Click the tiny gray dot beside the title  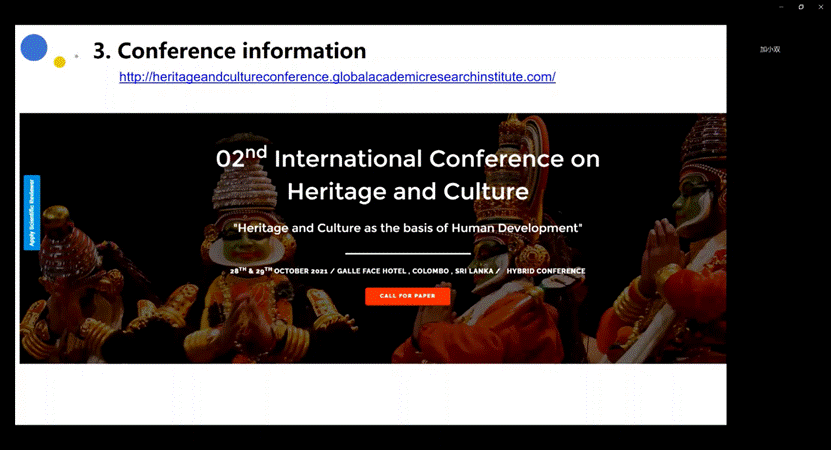pyautogui.click(x=77, y=56)
